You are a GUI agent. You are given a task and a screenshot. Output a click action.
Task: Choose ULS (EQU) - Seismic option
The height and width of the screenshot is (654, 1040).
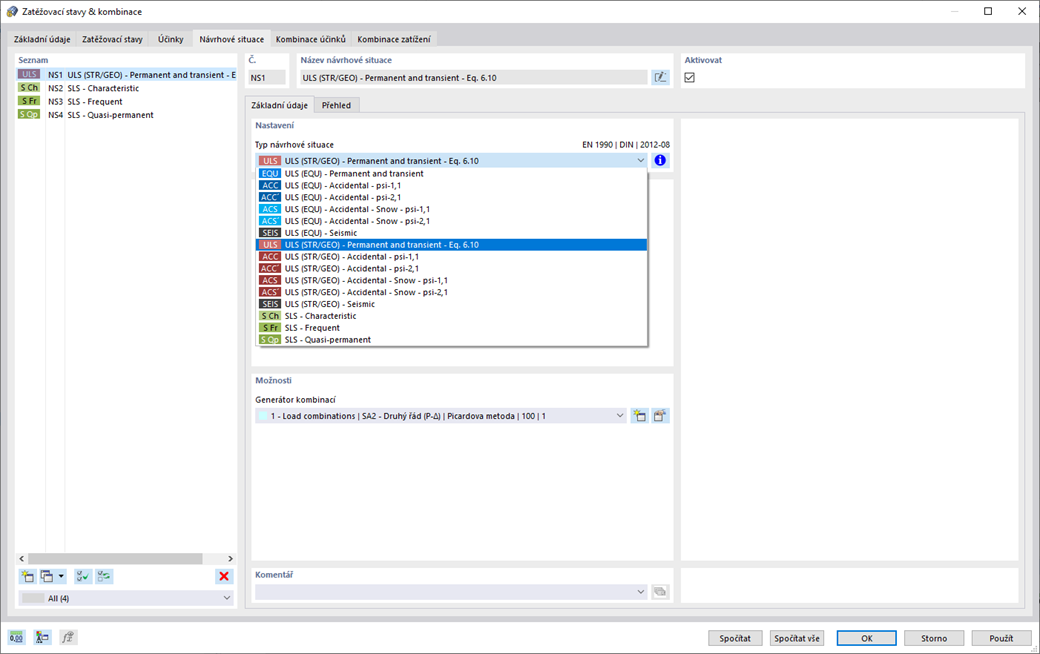[x=452, y=233]
